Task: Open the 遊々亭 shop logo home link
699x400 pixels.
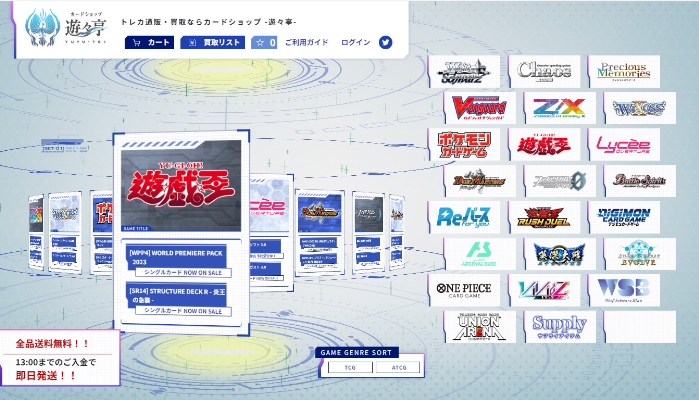Action: coord(66,28)
